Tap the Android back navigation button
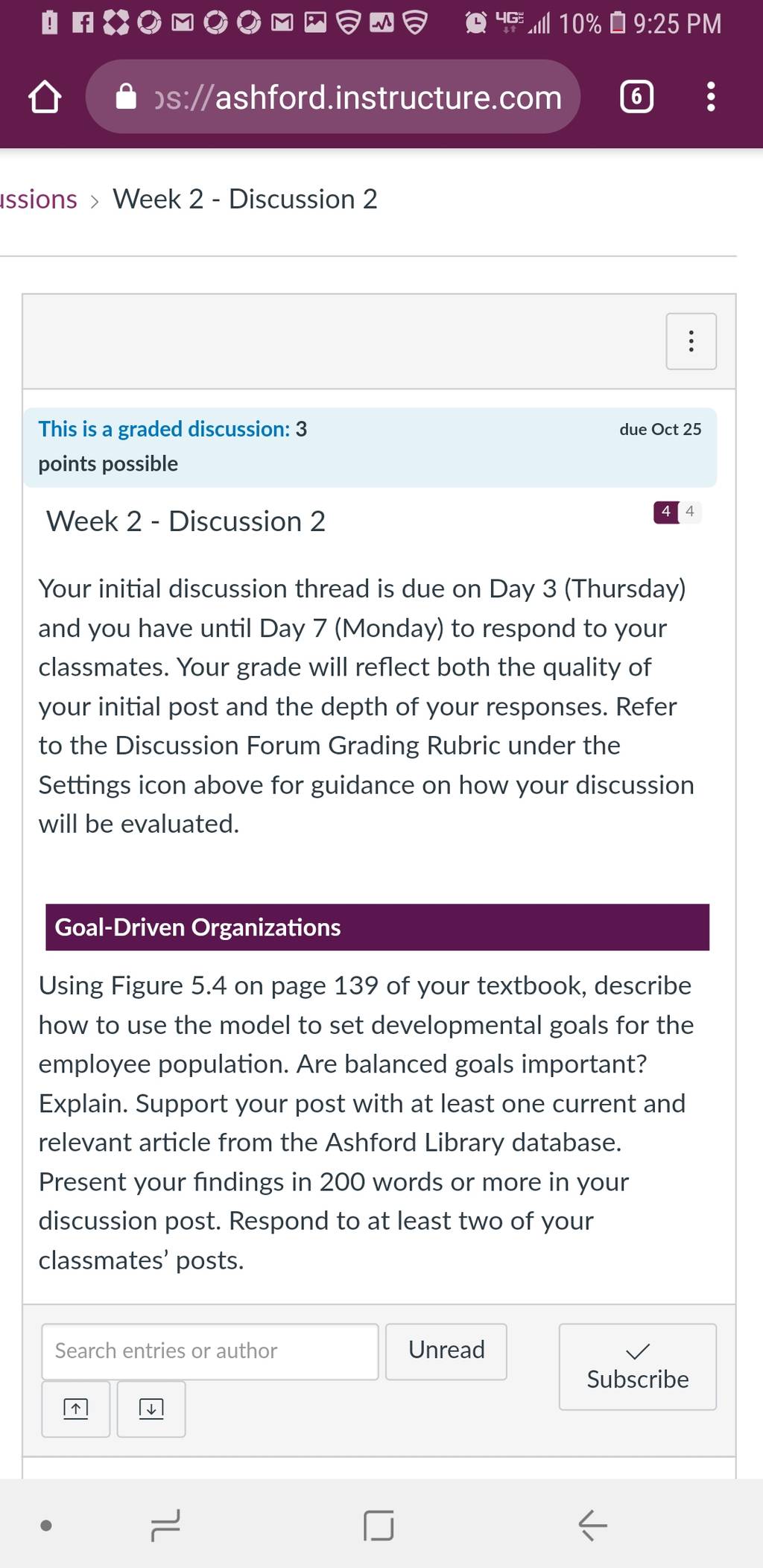 592,1525
